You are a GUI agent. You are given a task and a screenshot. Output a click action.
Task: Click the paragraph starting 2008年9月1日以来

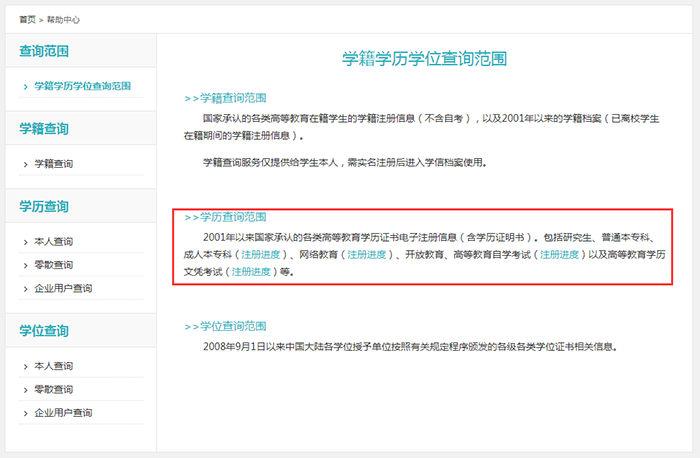coord(410,347)
